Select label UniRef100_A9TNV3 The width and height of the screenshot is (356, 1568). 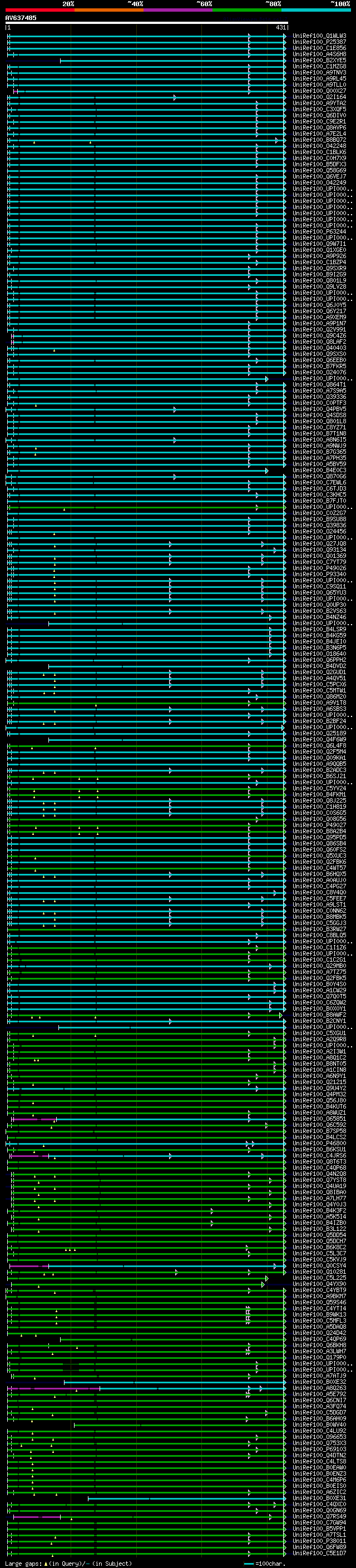(319, 72)
